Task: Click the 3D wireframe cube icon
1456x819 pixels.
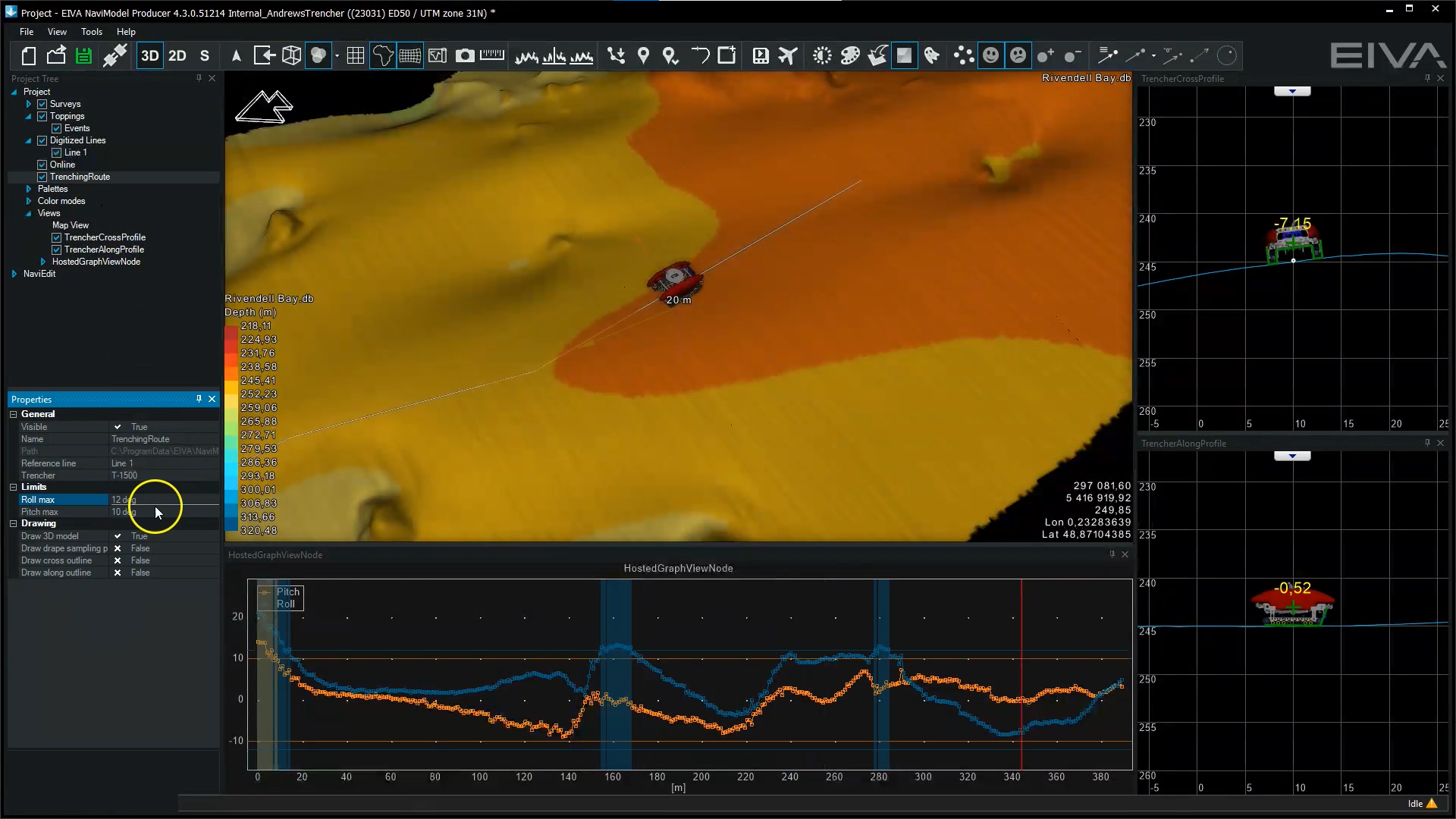Action: 291,55
